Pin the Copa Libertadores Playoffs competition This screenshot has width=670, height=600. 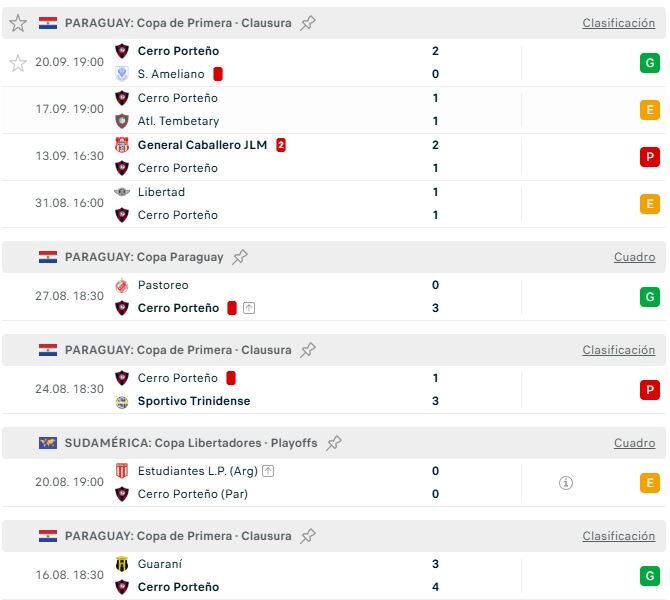(334, 443)
